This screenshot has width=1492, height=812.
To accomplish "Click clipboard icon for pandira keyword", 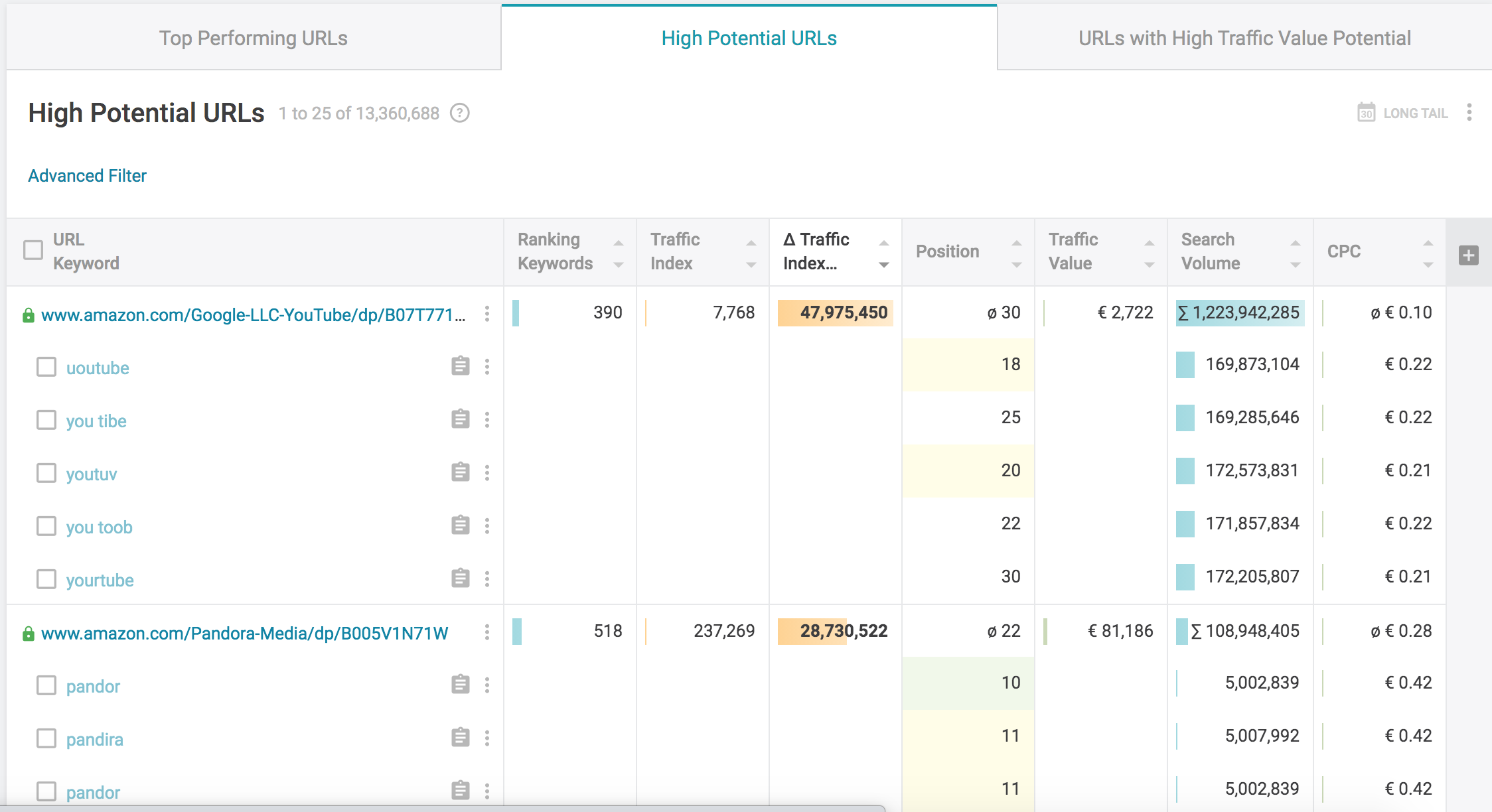I will [461, 737].
